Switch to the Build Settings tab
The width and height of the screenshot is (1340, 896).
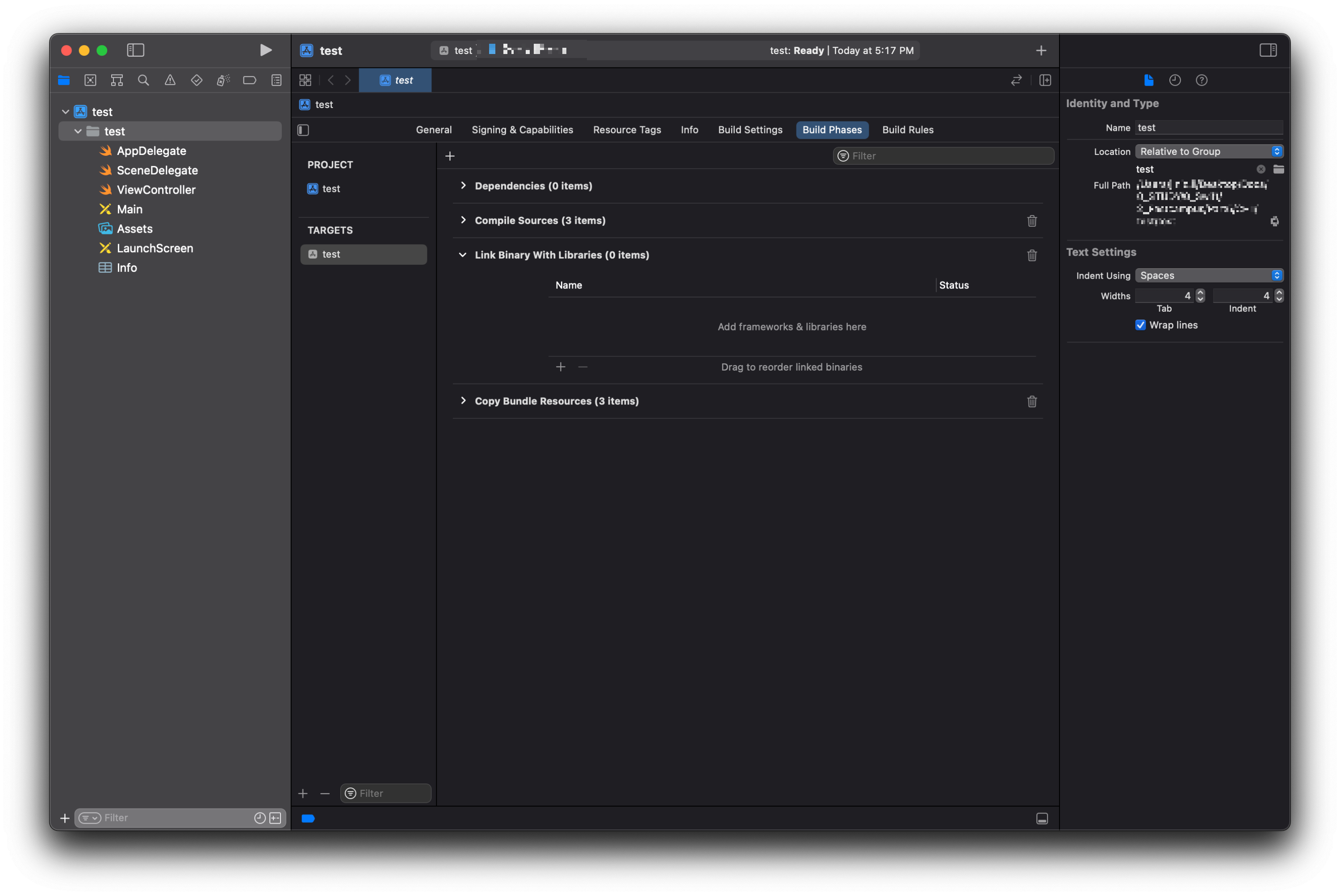pyautogui.click(x=750, y=130)
